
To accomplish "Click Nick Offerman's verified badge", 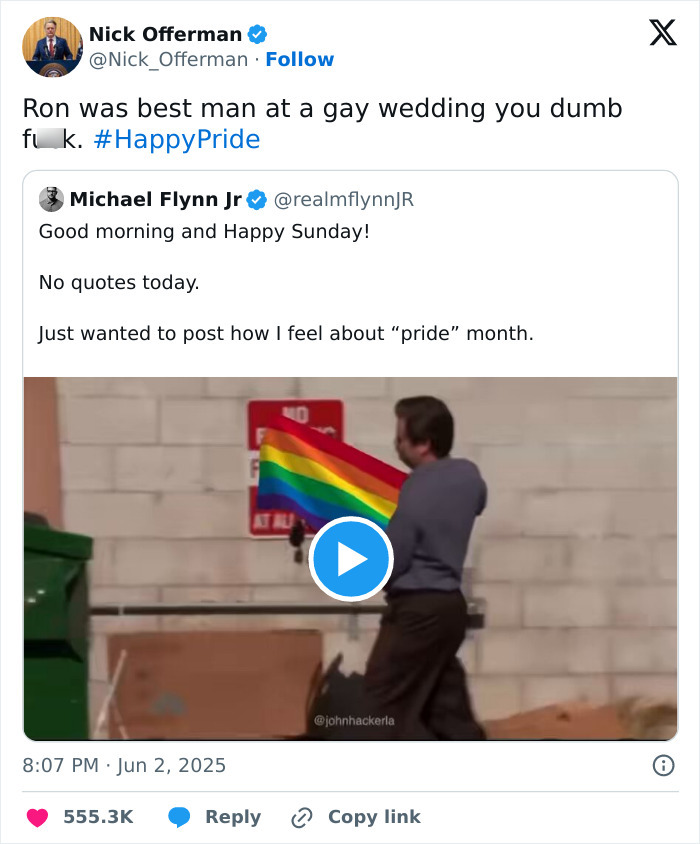I will (x=258, y=34).
